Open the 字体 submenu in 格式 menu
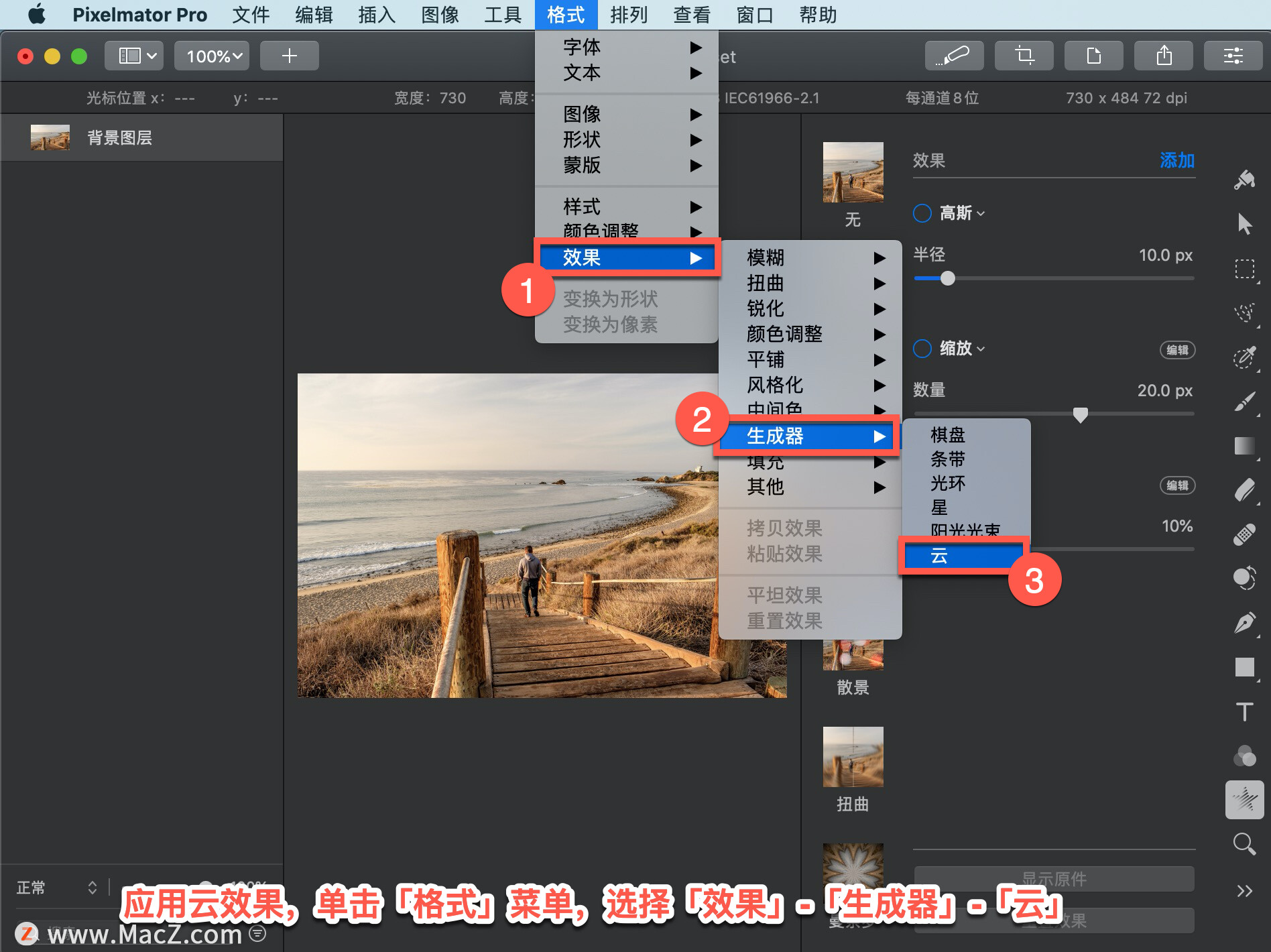The image size is (1271, 952). (x=627, y=47)
